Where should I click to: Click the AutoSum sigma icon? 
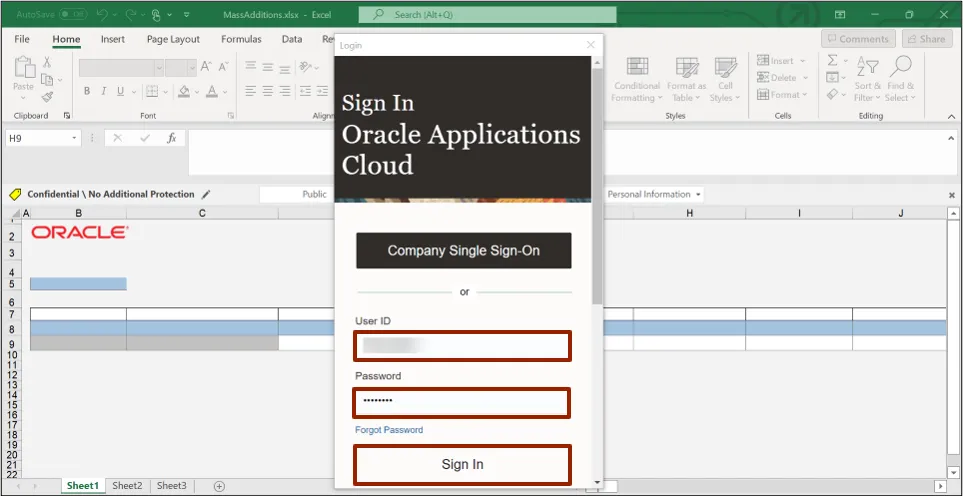833,62
